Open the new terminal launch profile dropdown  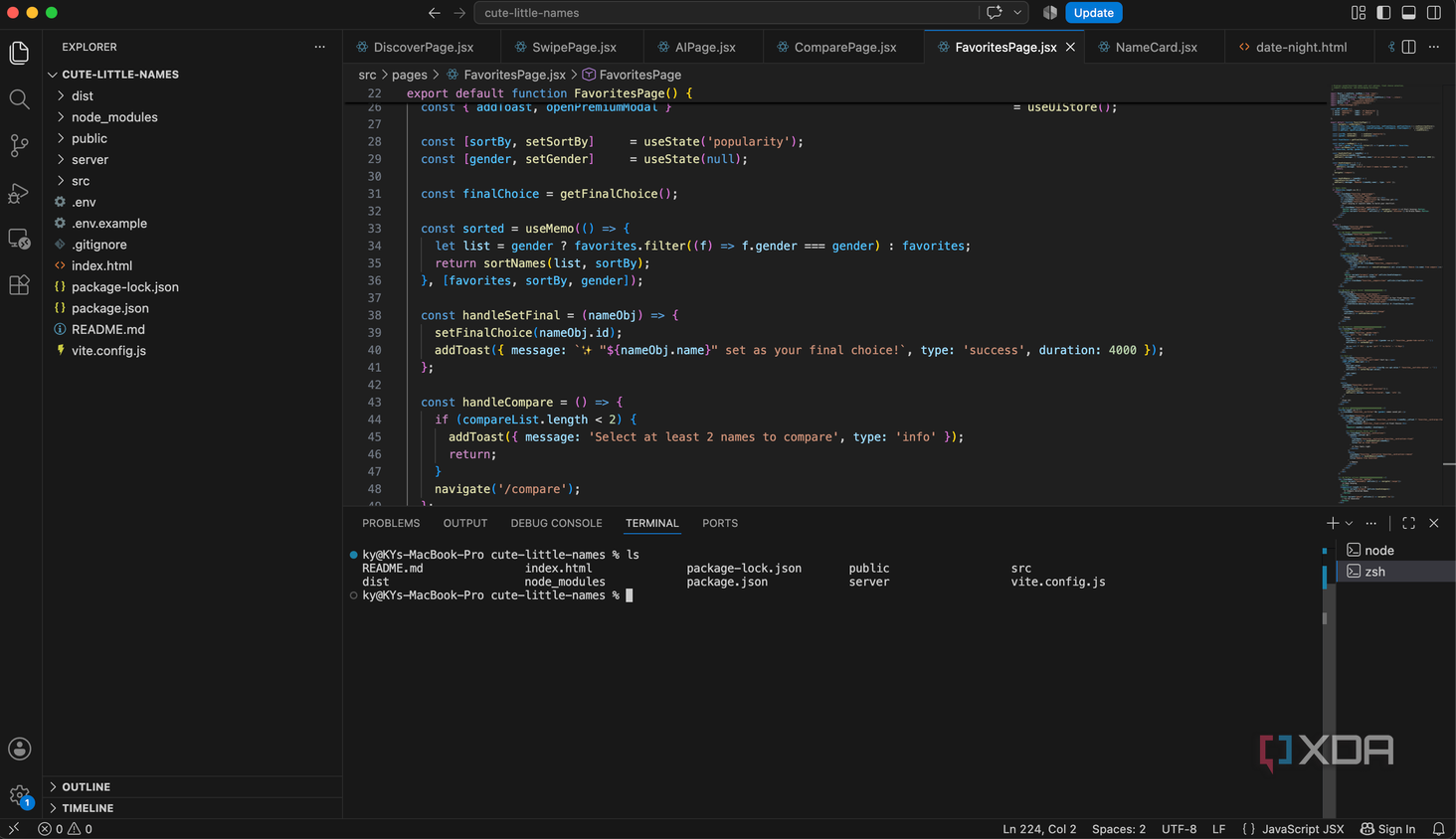click(x=1349, y=523)
